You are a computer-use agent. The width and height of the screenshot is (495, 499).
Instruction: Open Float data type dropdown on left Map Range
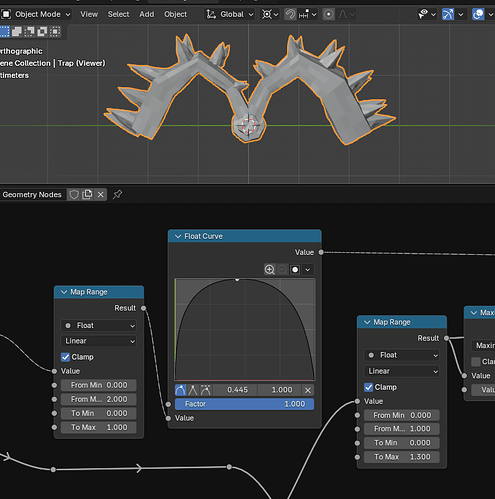point(99,325)
